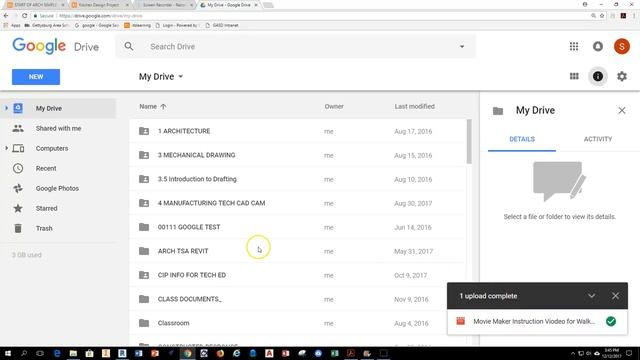Select the 3.5 Introduction to Drafting folder

[297, 179]
